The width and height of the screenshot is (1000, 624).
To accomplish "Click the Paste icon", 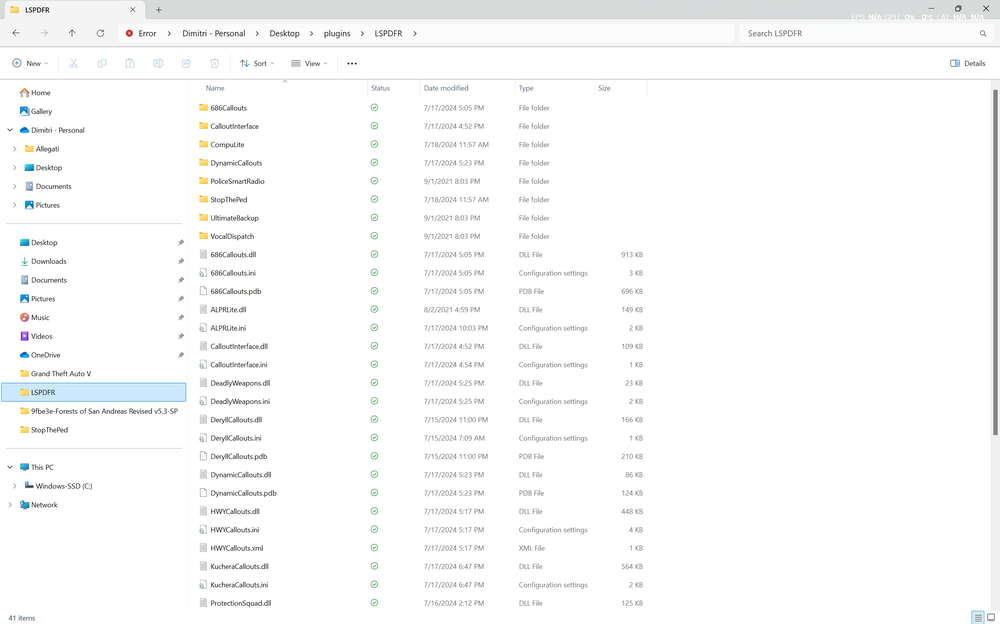I will (129, 62).
